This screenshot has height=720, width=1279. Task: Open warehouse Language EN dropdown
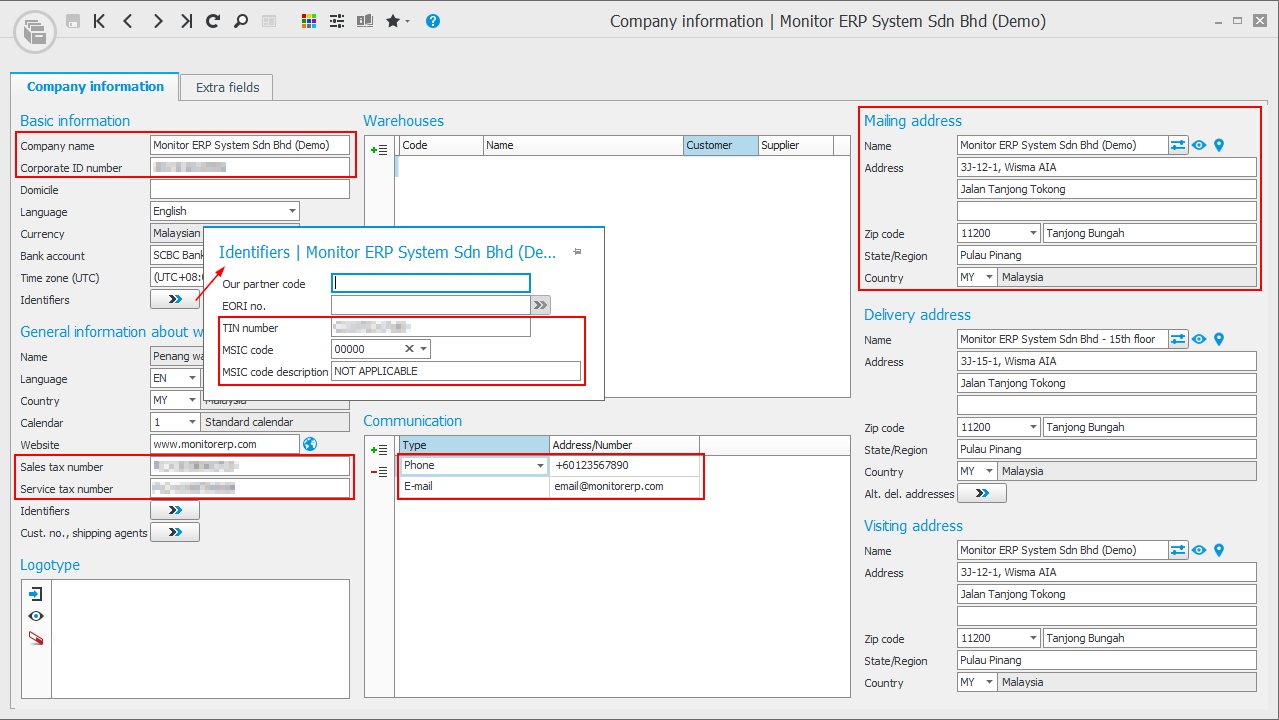coord(192,379)
